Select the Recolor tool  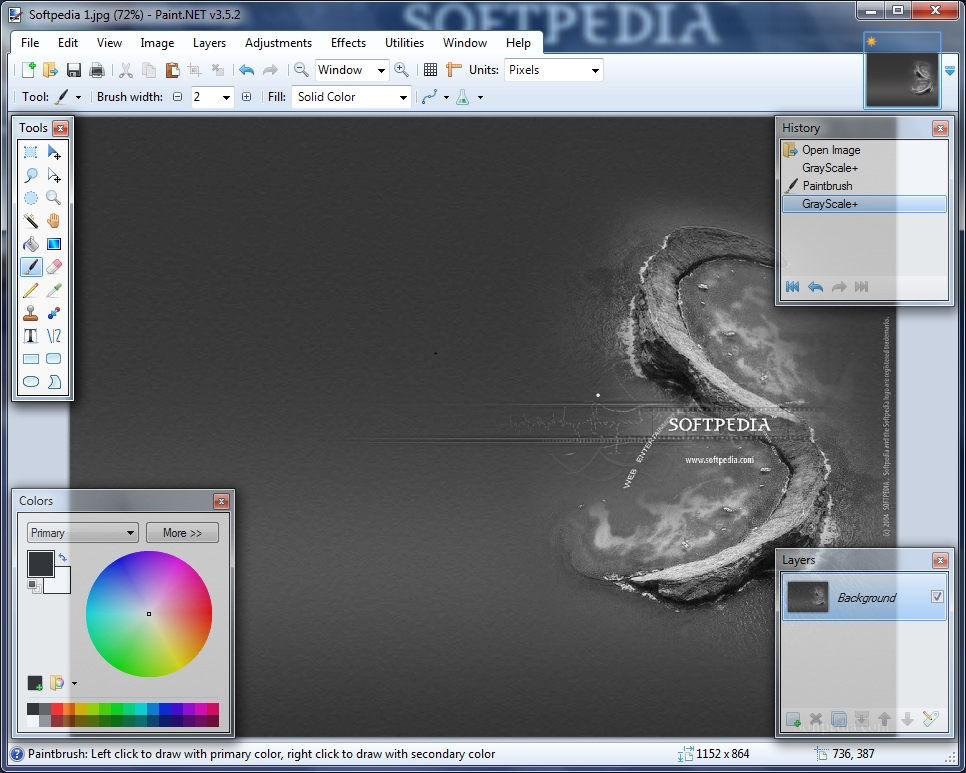pyautogui.click(x=54, y=313)
